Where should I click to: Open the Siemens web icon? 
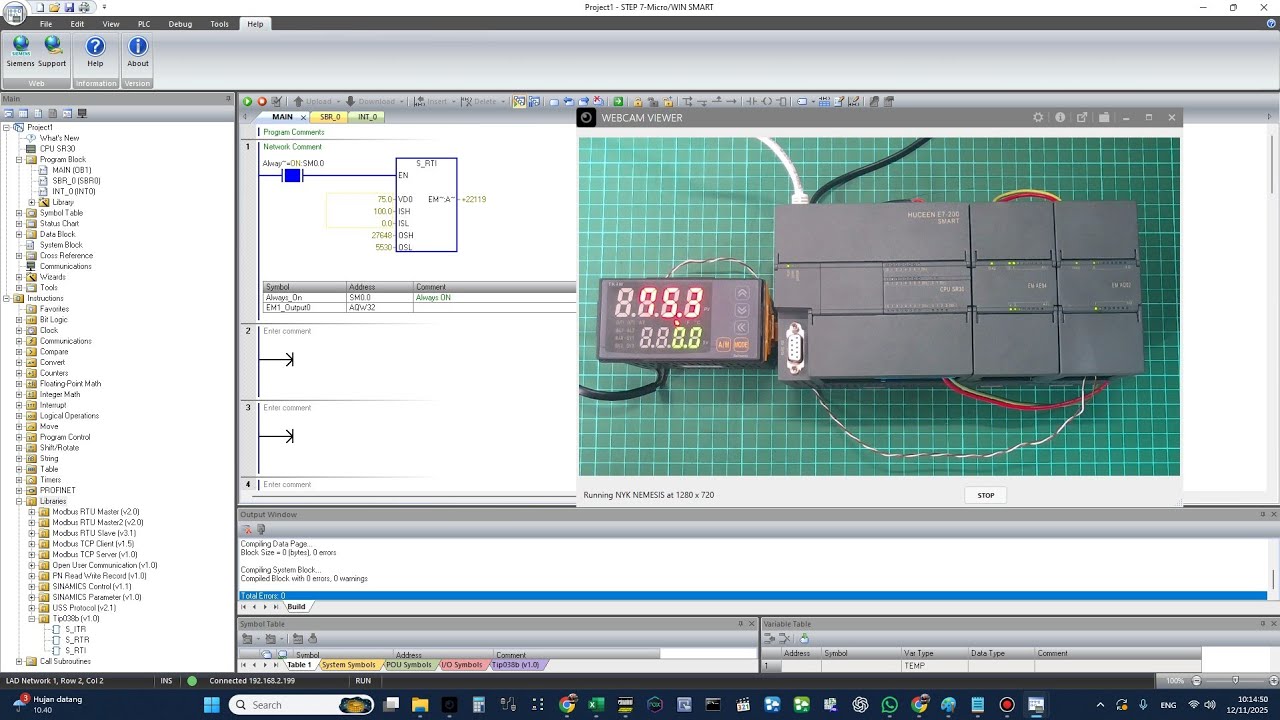tap(20, 51)
